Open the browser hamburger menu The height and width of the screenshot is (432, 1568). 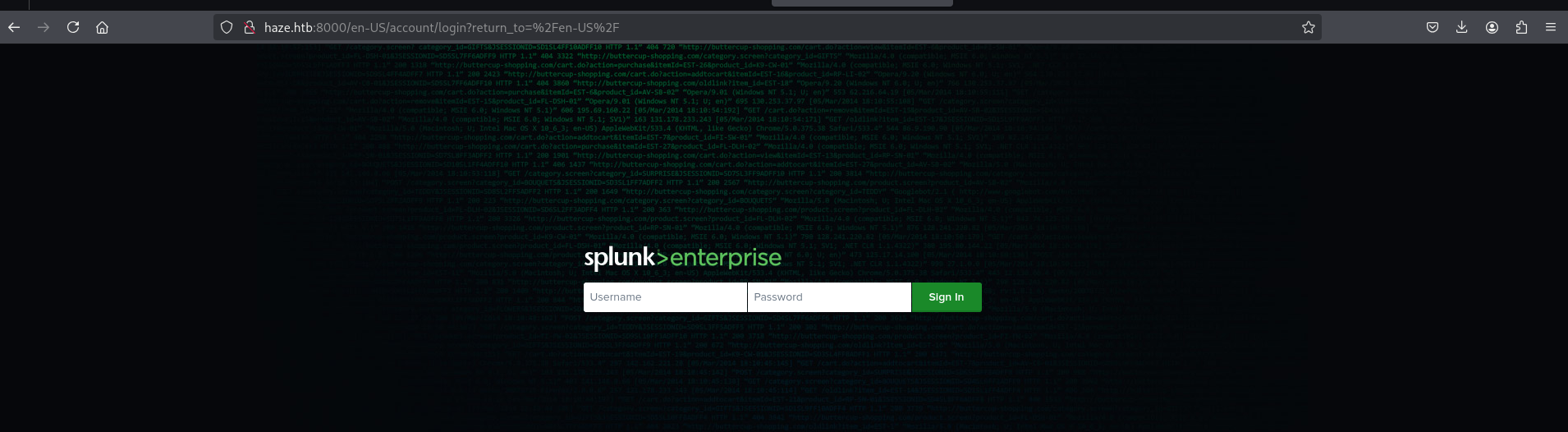click(1551, 27)
